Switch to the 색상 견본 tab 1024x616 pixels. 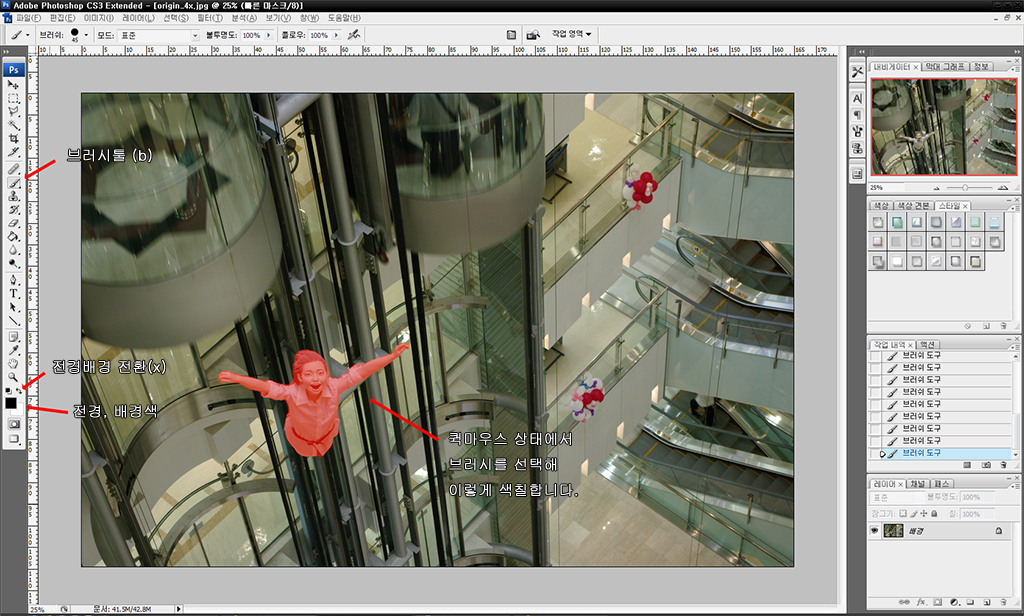point(913,206)
